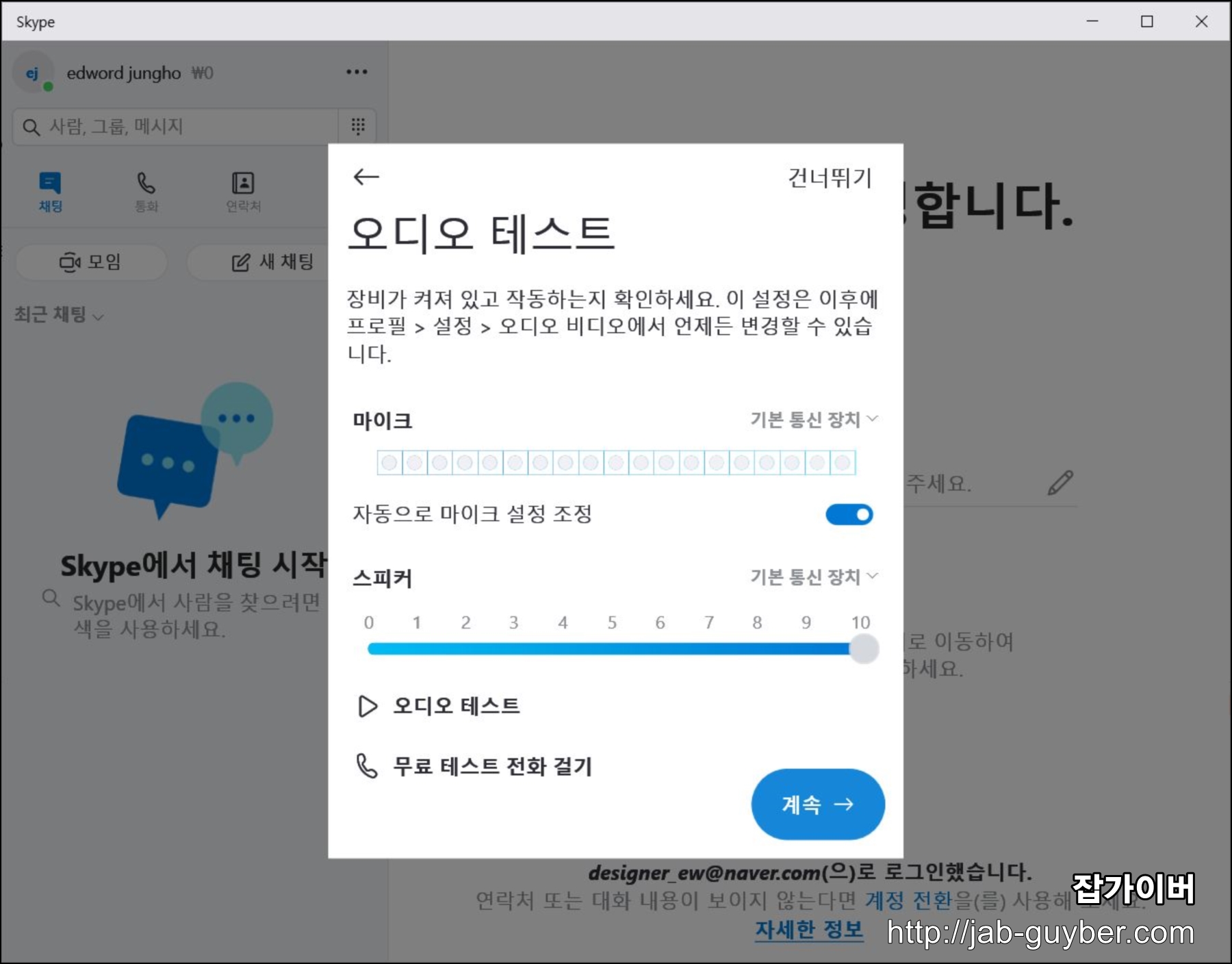This screenshot has height=964, width=1232.
Task: Set speaker volume slider near 5
Action: click(x=612, y=648)
